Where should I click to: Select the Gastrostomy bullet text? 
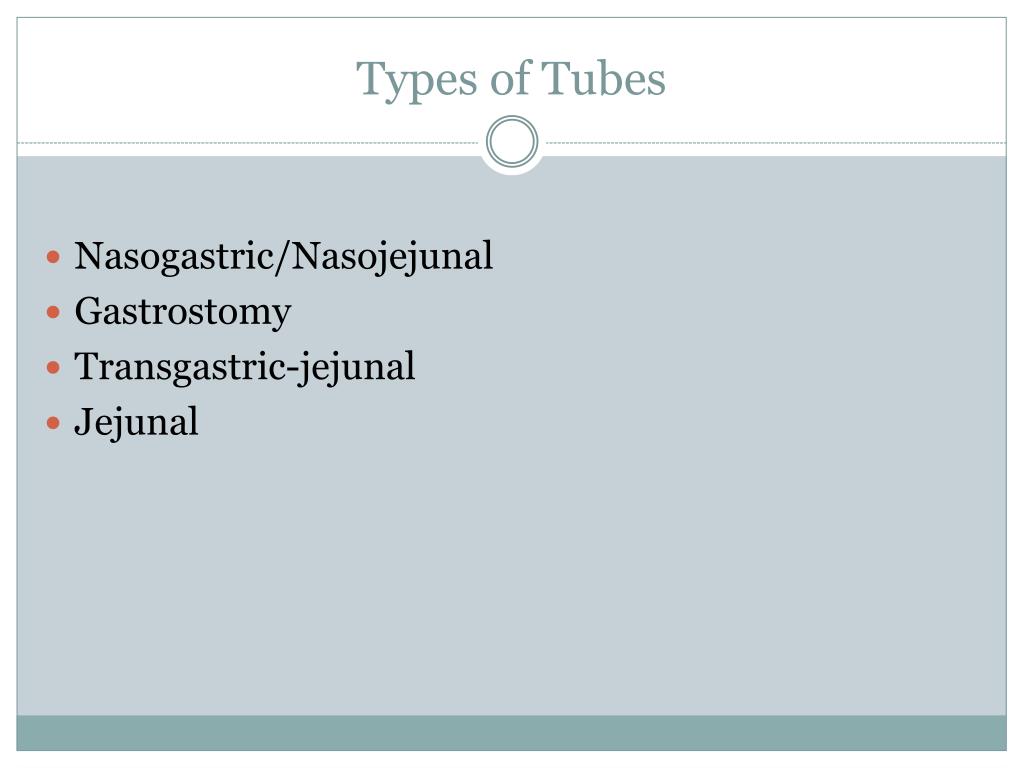tap(183, 312)
